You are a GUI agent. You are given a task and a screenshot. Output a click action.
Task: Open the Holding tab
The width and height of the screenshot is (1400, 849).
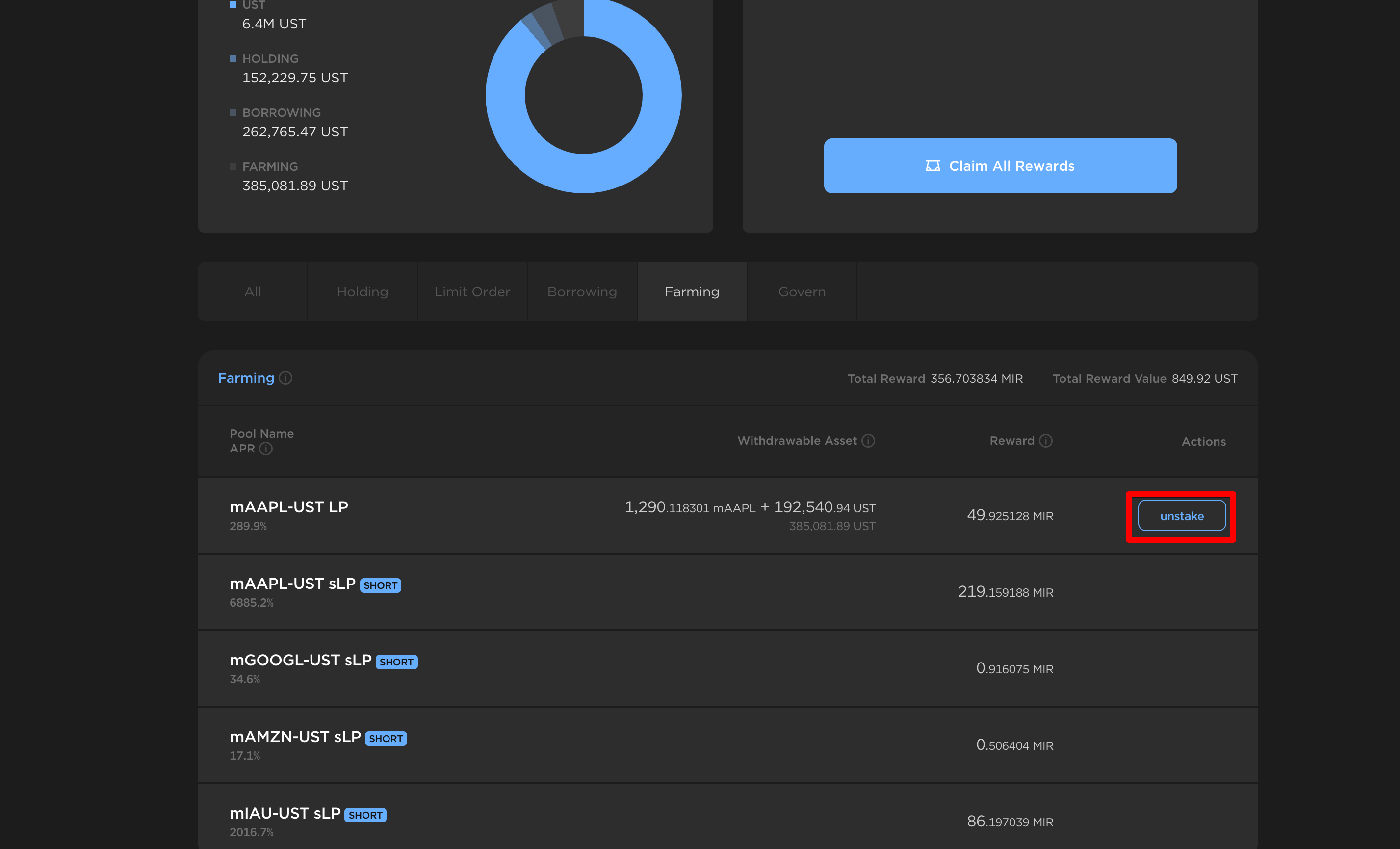coord(363,292)
